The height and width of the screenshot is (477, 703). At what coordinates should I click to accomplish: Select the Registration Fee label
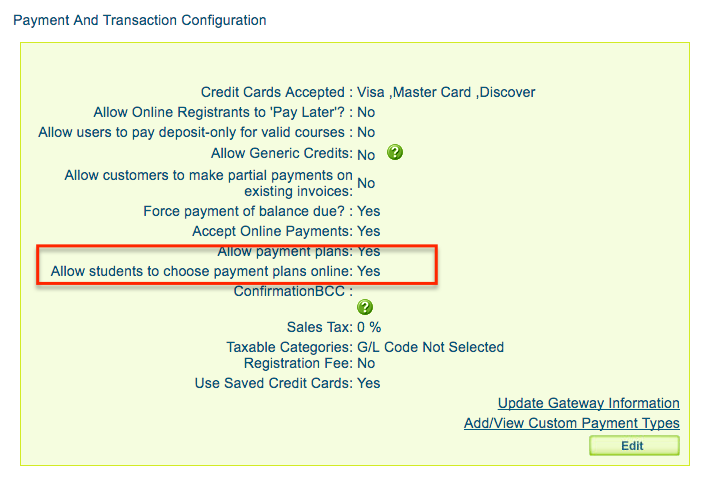[298, 363]
